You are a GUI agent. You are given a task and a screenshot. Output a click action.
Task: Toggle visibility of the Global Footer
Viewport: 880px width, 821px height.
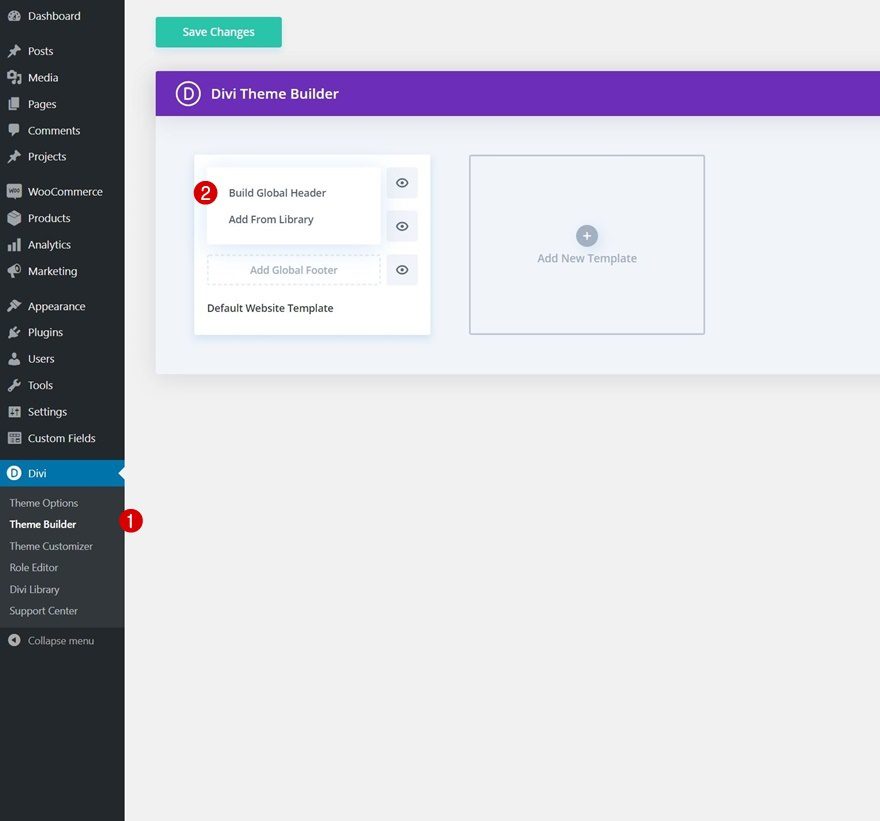(402, 269)
